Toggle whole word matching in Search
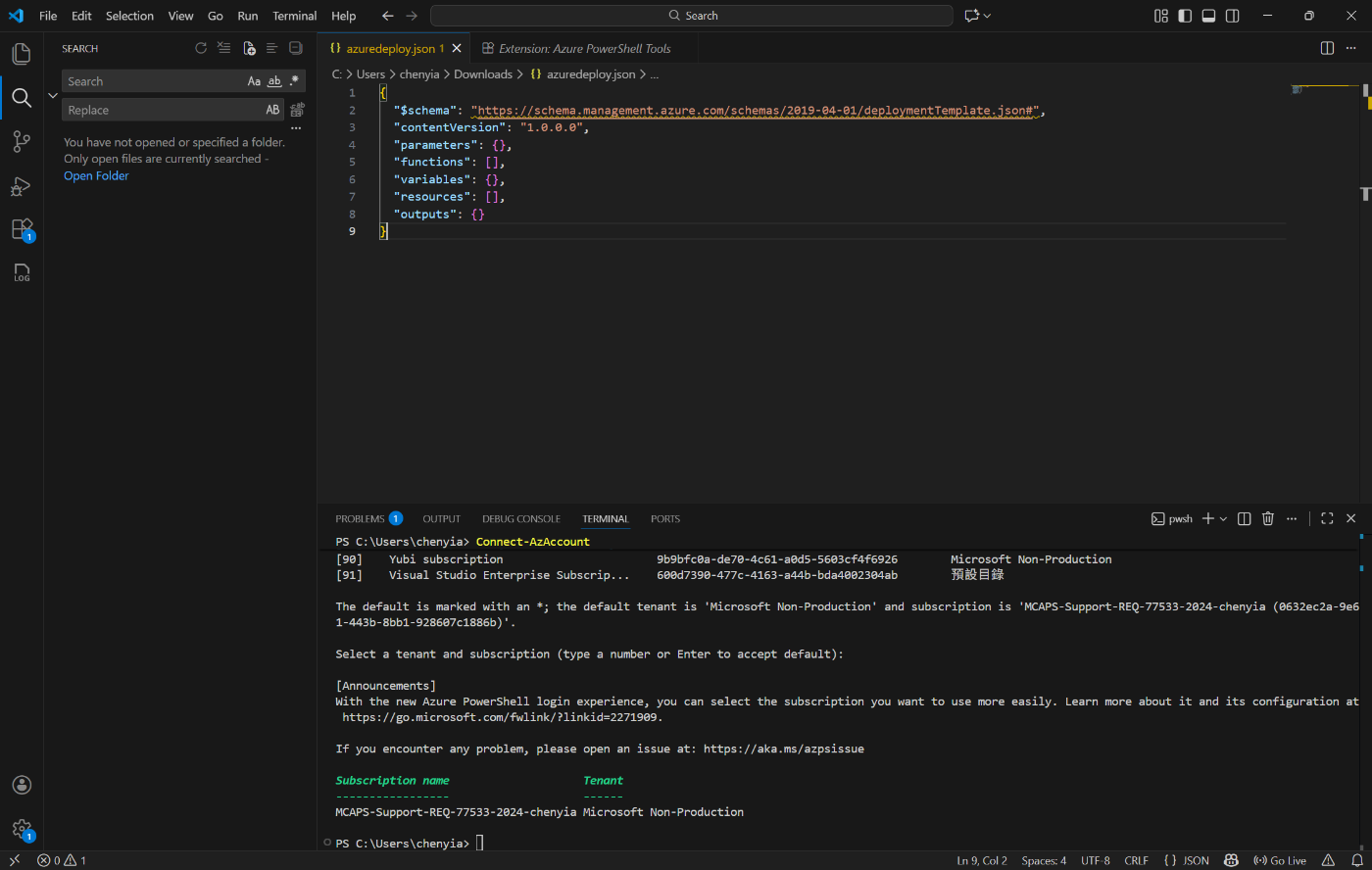 [273, 80]
